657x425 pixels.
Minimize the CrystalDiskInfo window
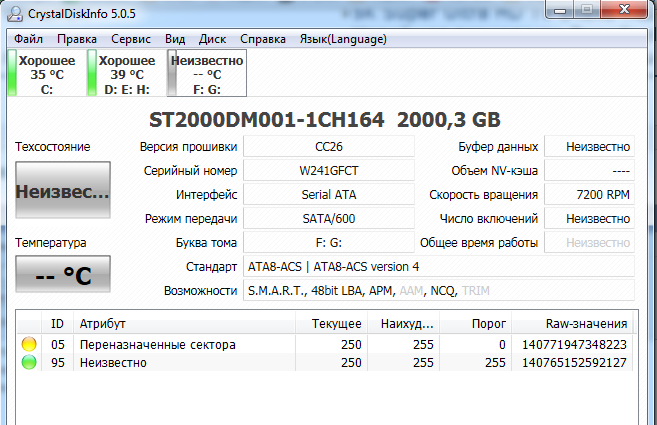tap(560, 10)
